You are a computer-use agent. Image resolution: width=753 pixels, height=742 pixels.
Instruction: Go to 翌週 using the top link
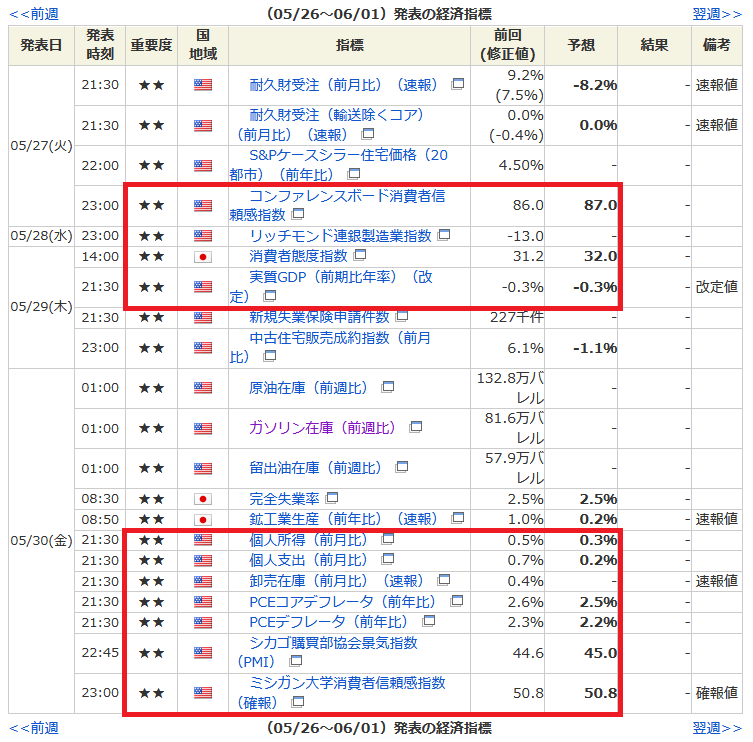717,14
